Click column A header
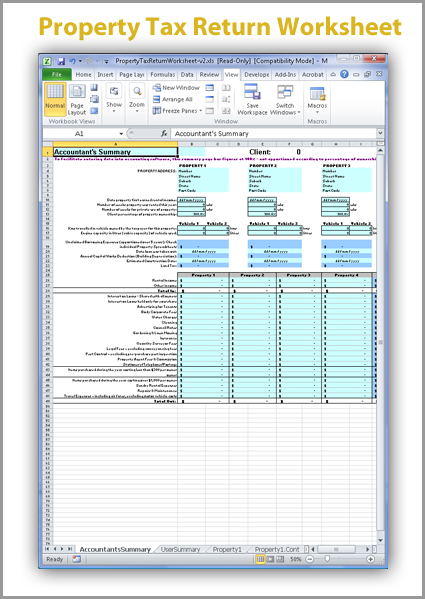The image size is (425, 599). (x=115, y=144)
